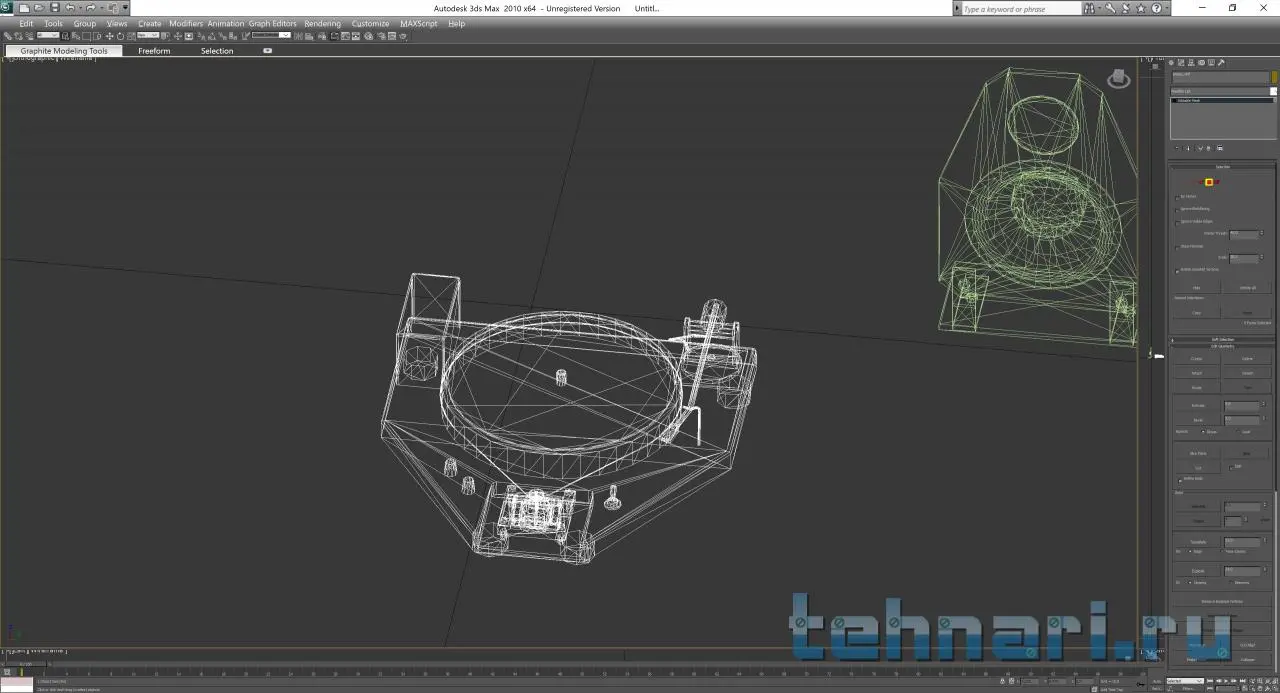Click the Open File folder icon
Screen dimensions: 1280x693
click(x=39, y=8)
